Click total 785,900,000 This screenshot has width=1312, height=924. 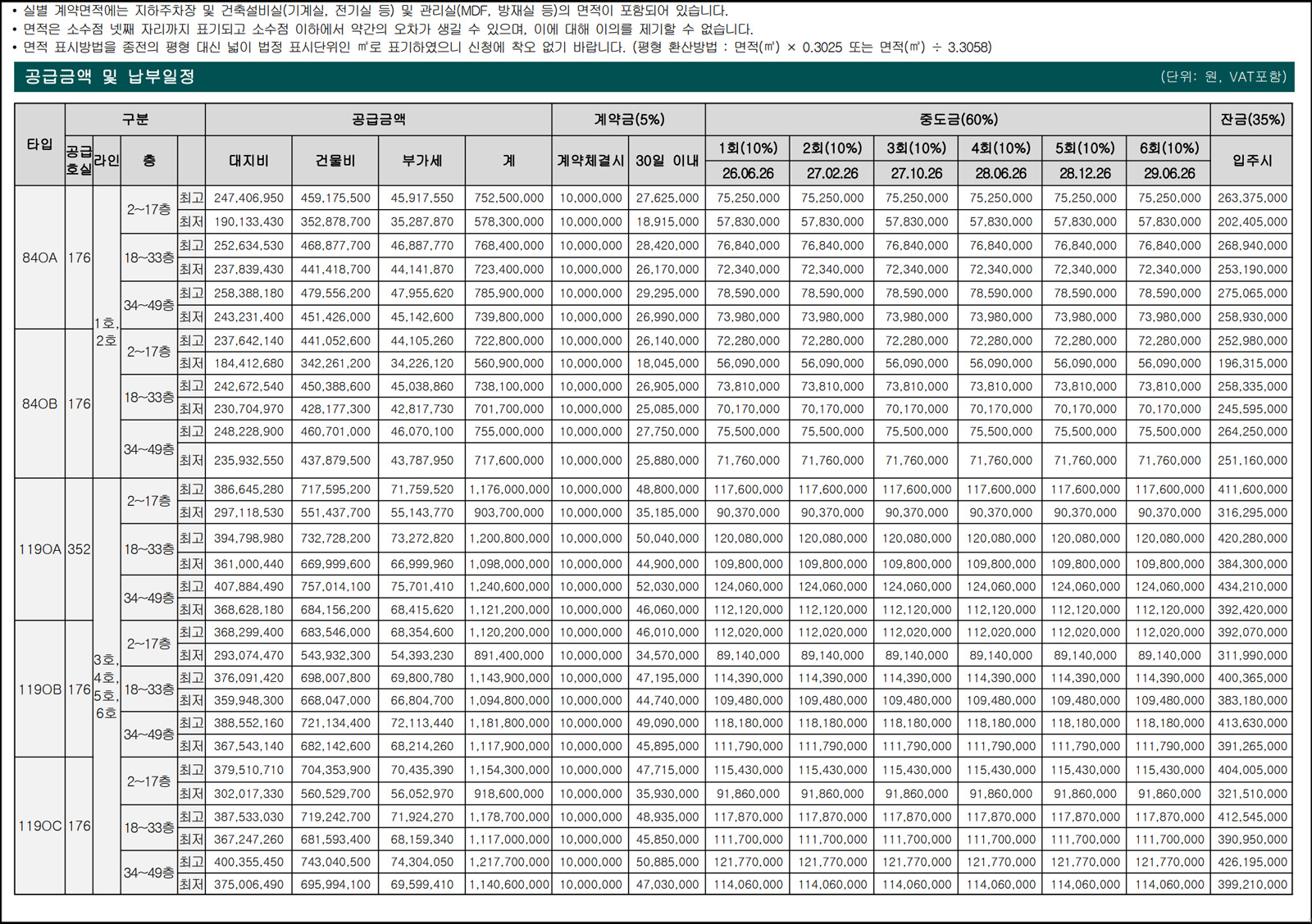tap(508, 294)
